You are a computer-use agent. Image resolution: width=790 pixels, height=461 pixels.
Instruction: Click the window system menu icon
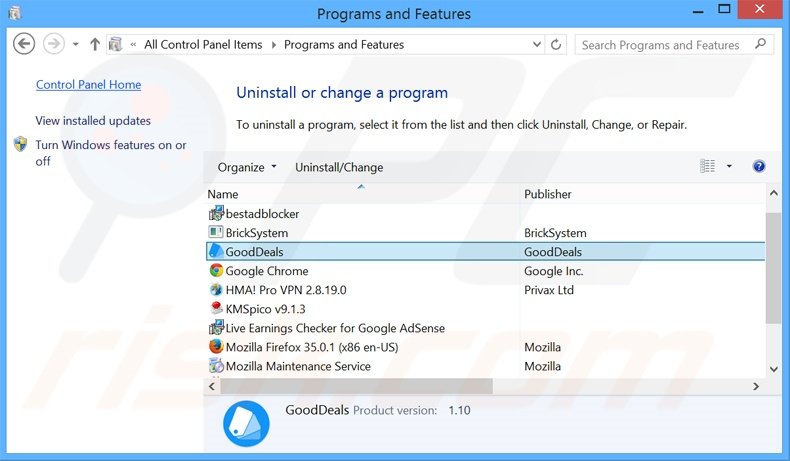tap(15, 13)
